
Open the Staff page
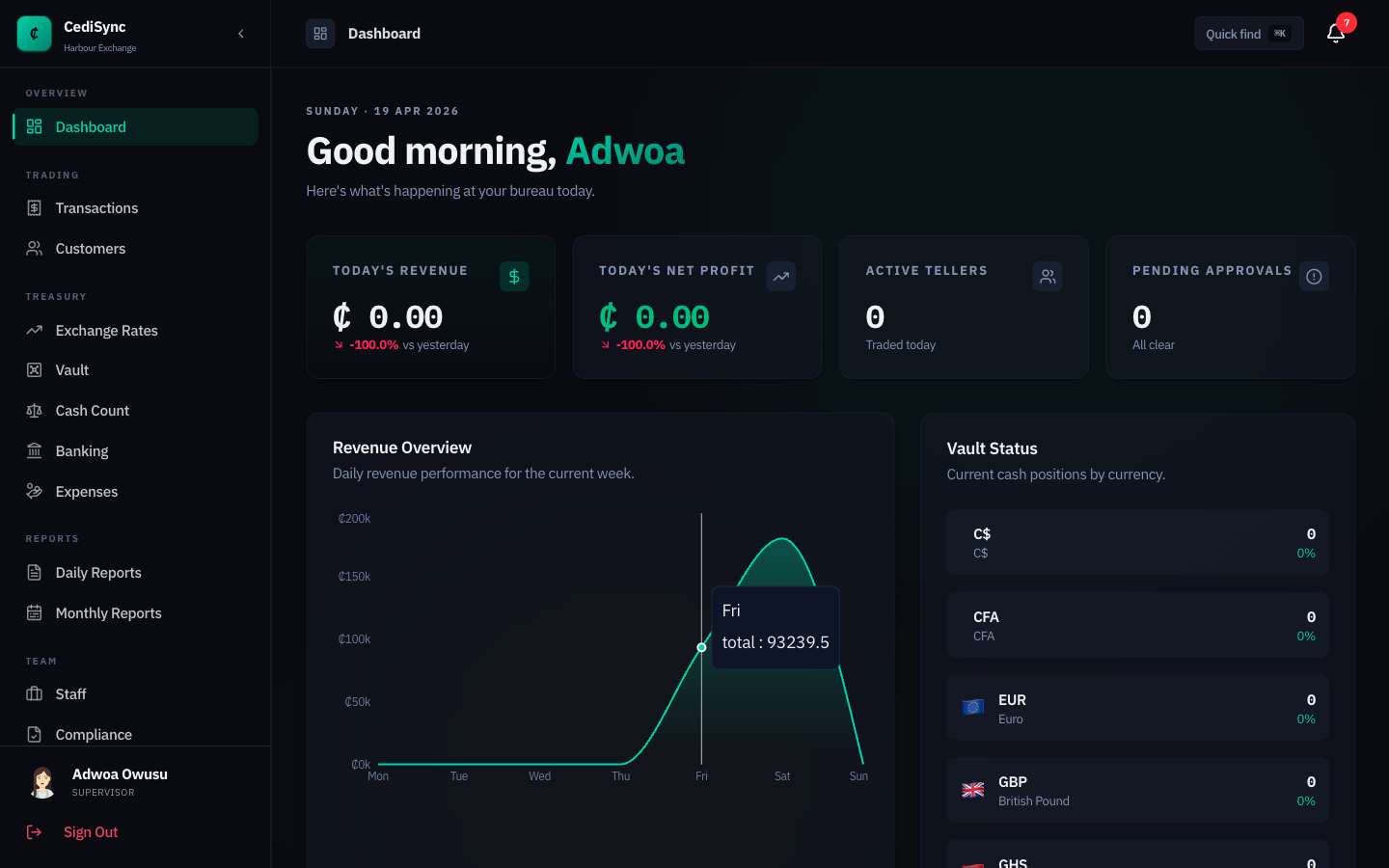coord(72,693)
